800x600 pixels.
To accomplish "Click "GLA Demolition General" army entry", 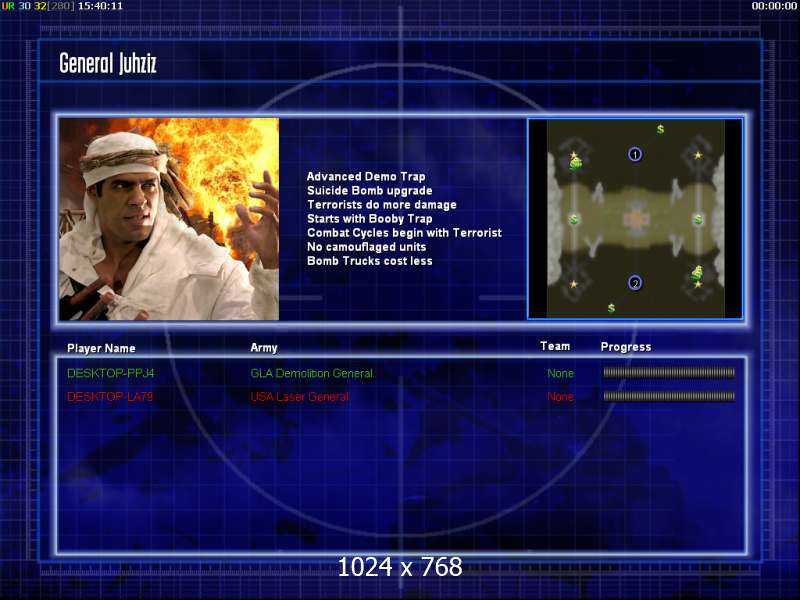I will (311, 373).
